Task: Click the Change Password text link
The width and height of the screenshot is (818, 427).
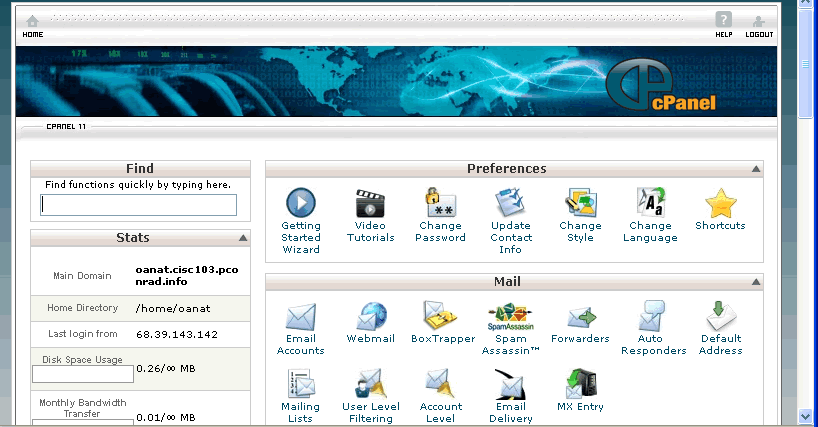Action: [440, 231]
